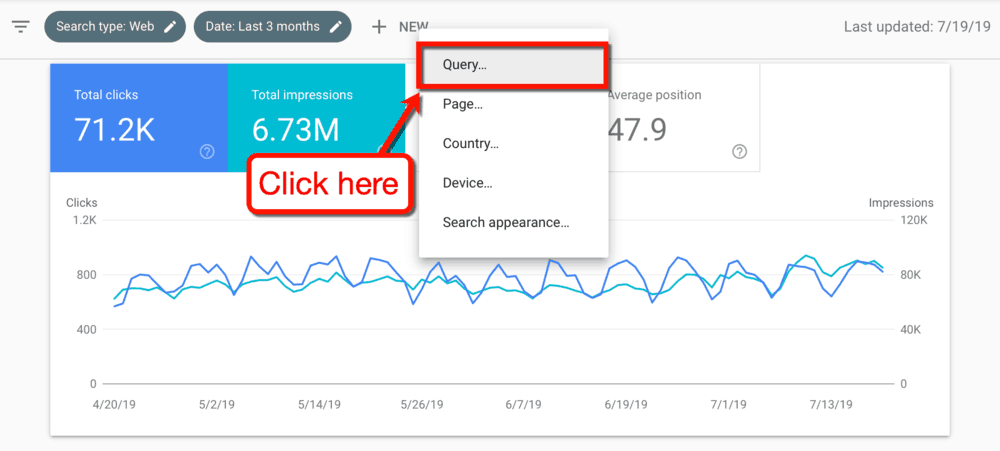Screen dimensions: 1000x451
Task: Click the plus icon beside NEW
Action: click(379, 27)
